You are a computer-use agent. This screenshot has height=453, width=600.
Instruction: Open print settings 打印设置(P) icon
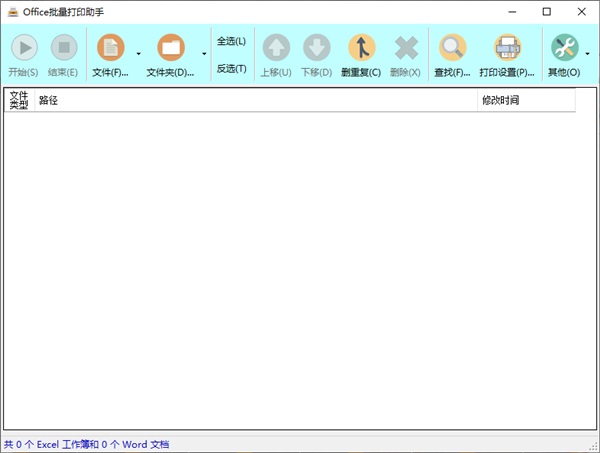(507, 48)
